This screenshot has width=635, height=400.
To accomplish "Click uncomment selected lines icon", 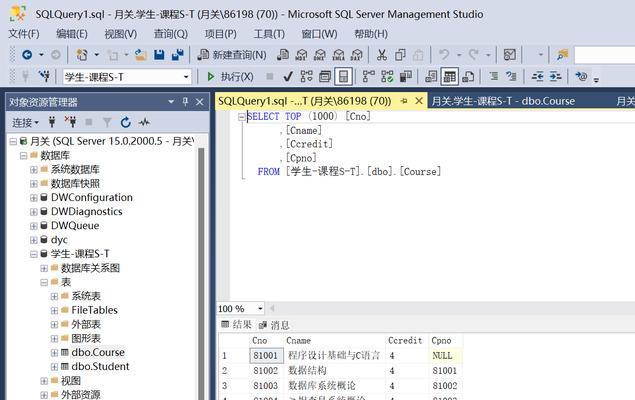I will click(512, 77).
